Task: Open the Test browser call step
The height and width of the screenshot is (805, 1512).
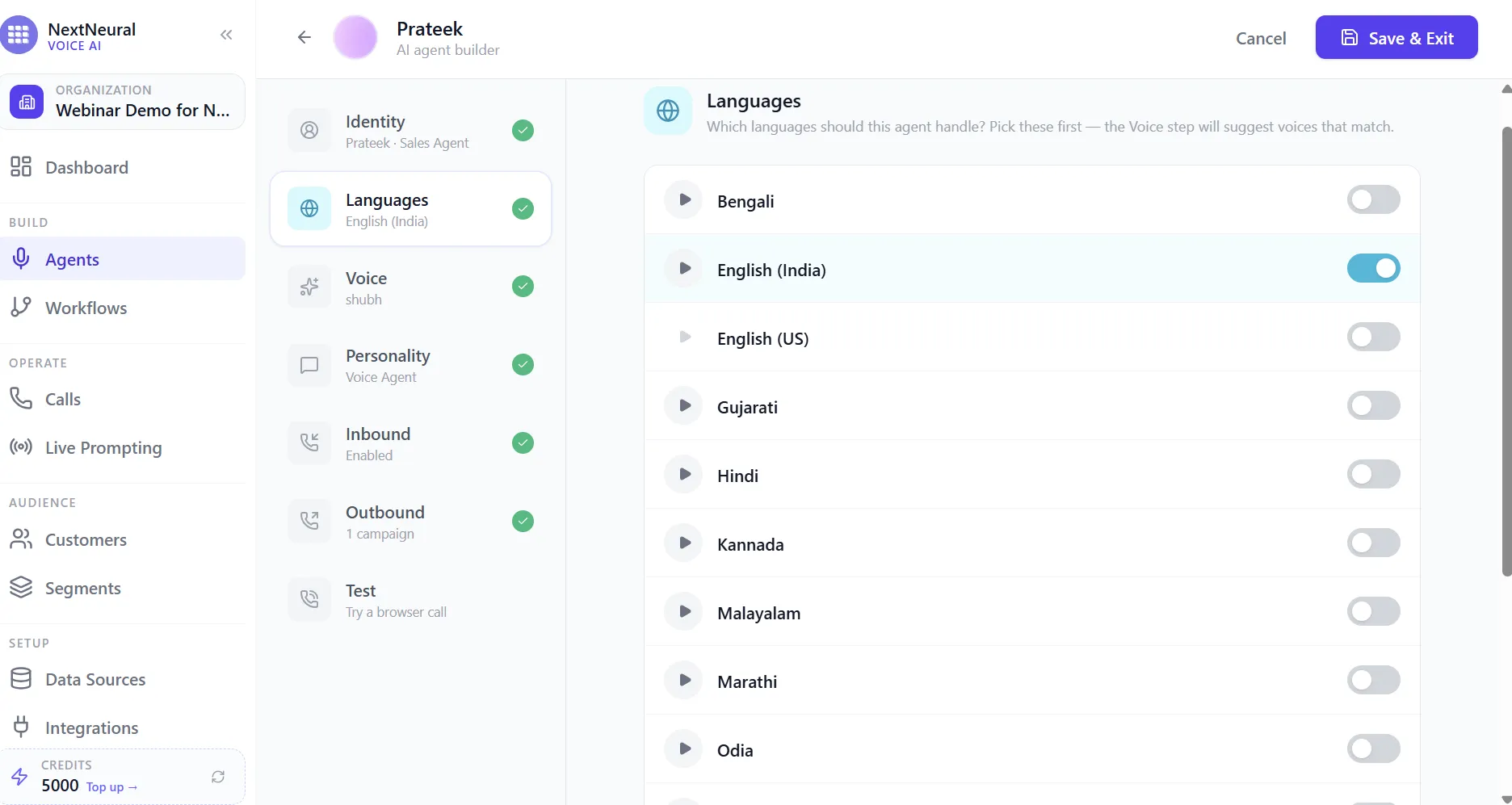Action: click(x=410, y=600)
